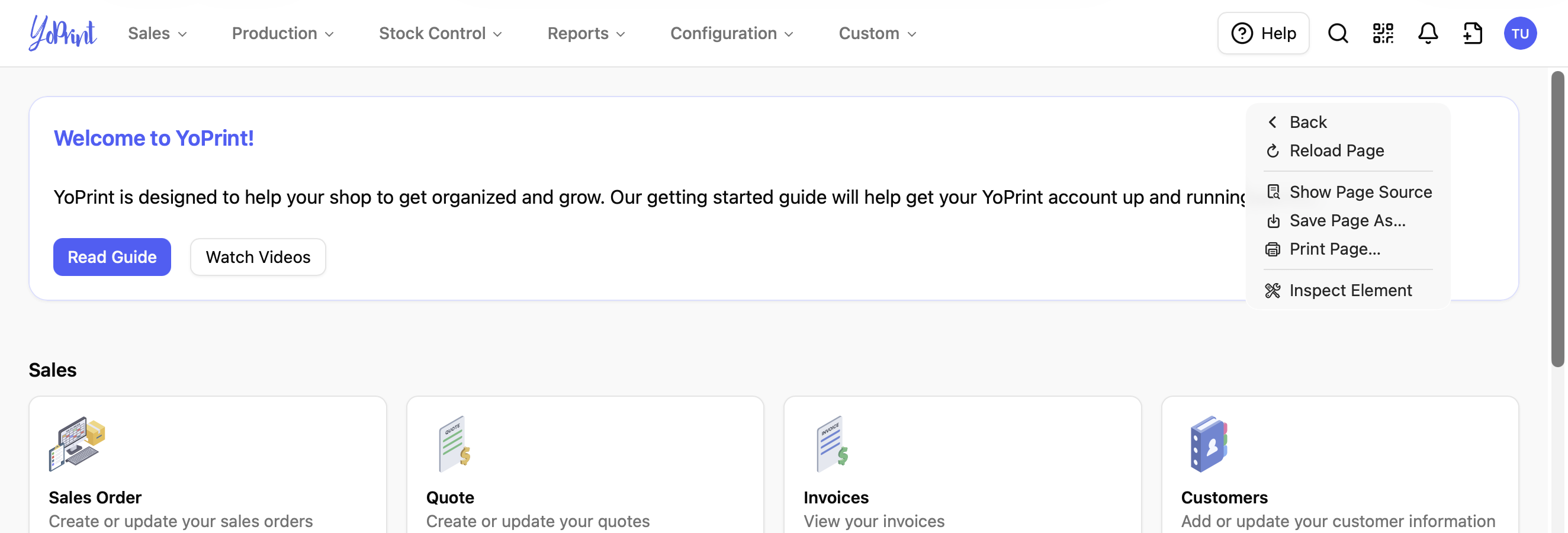
Task: Click the Sales Order computer icon
Action: tap(78, 444)
